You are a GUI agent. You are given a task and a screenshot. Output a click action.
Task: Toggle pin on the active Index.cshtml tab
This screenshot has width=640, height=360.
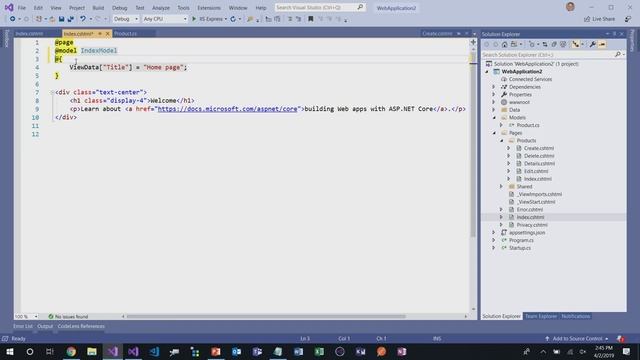tap(100, 33)
